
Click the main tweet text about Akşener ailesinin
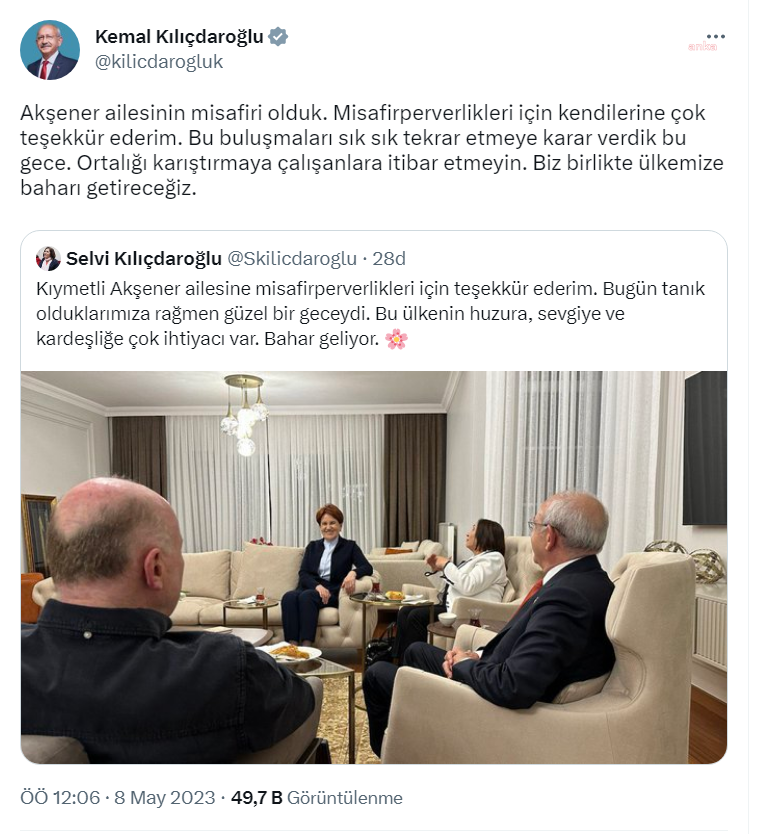coord(372,150)
